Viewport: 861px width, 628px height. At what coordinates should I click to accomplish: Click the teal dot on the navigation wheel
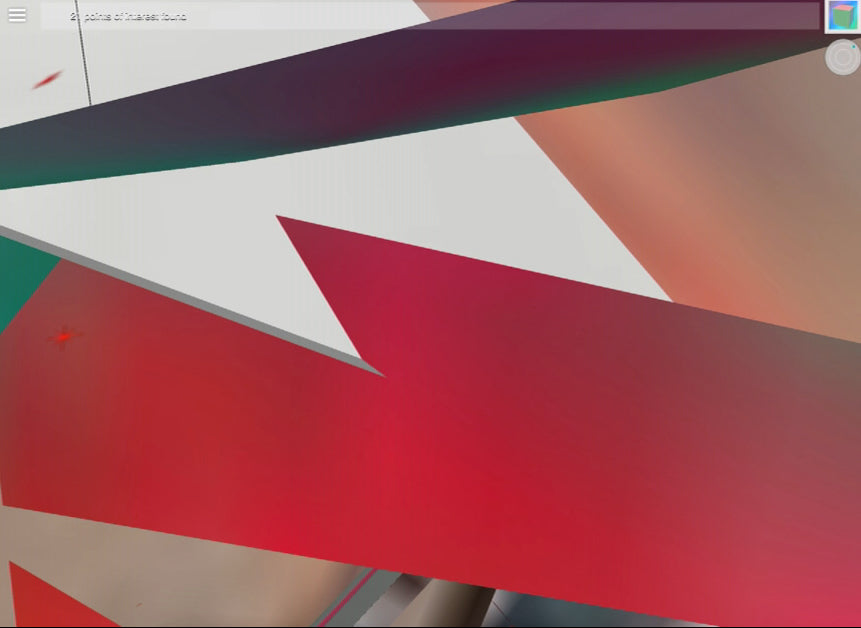click(x=854, y=47)
